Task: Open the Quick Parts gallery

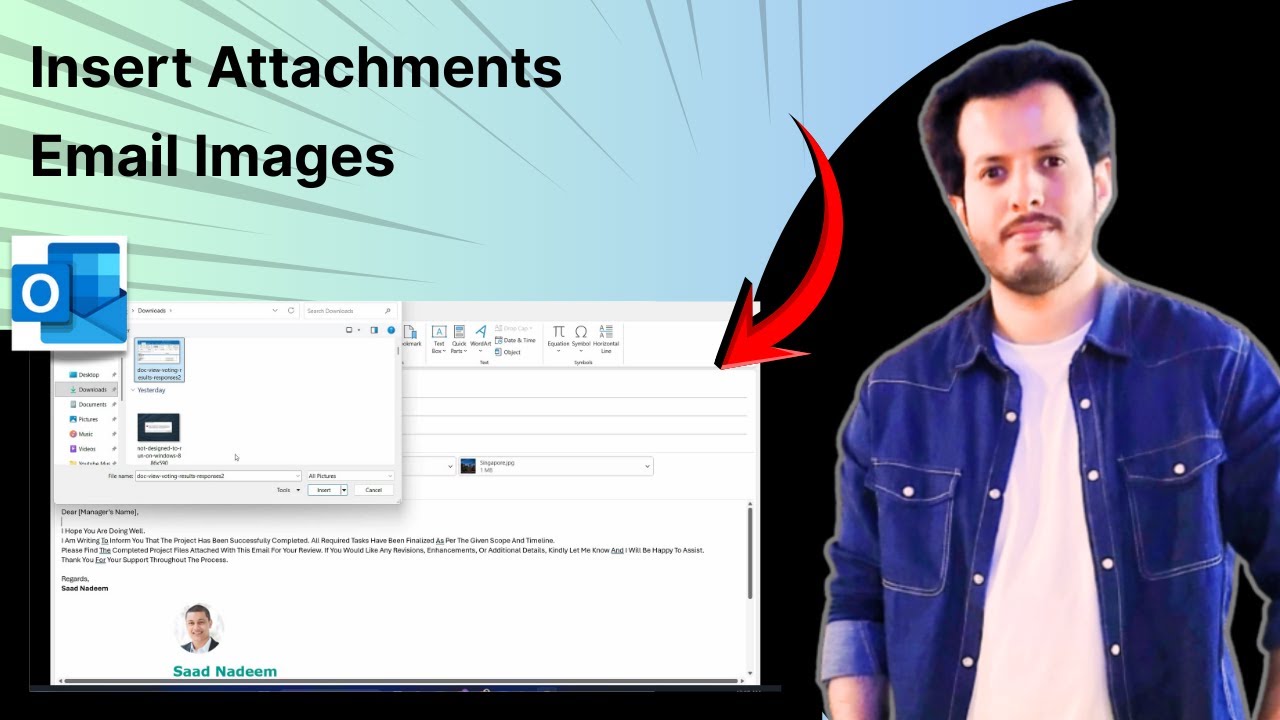Action: [x=459, y=339]
